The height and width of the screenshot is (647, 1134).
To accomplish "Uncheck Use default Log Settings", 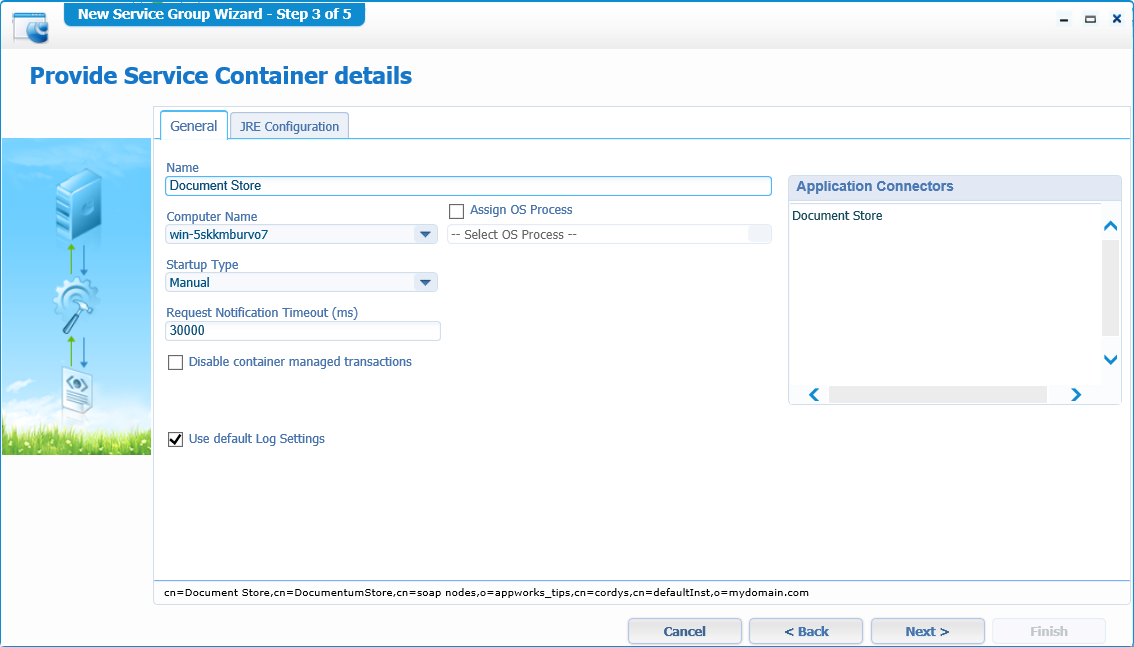I will click(176, 439).
